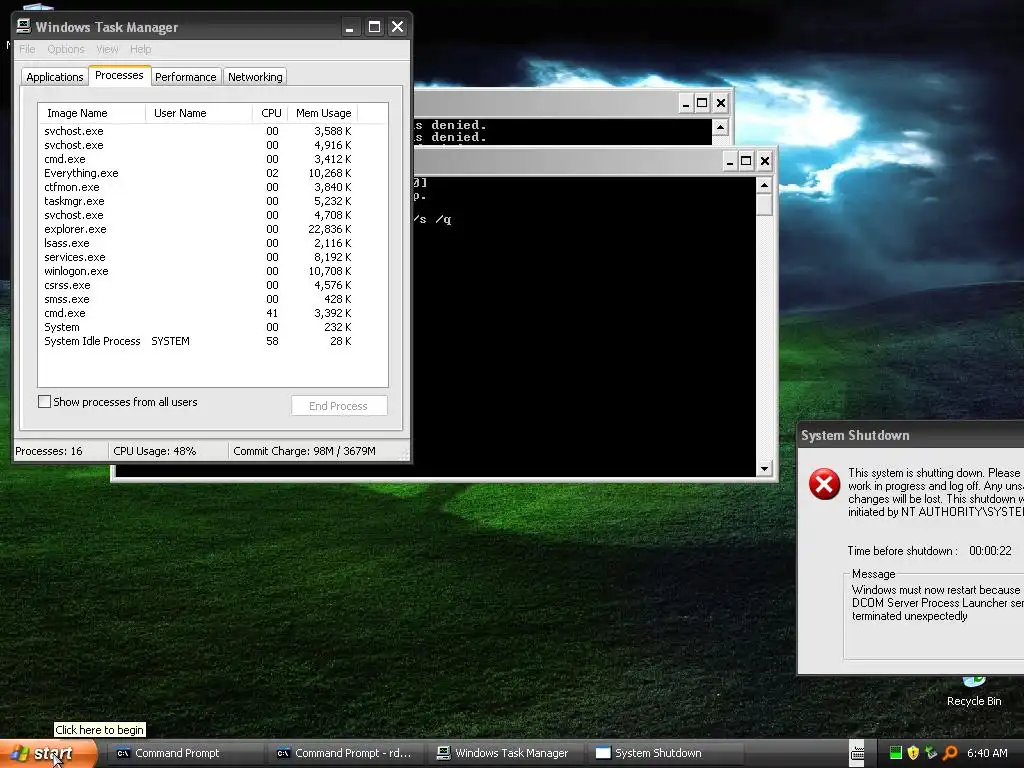
Task: Open the yellow security alert shield tray icon
Action: (913, 753)
